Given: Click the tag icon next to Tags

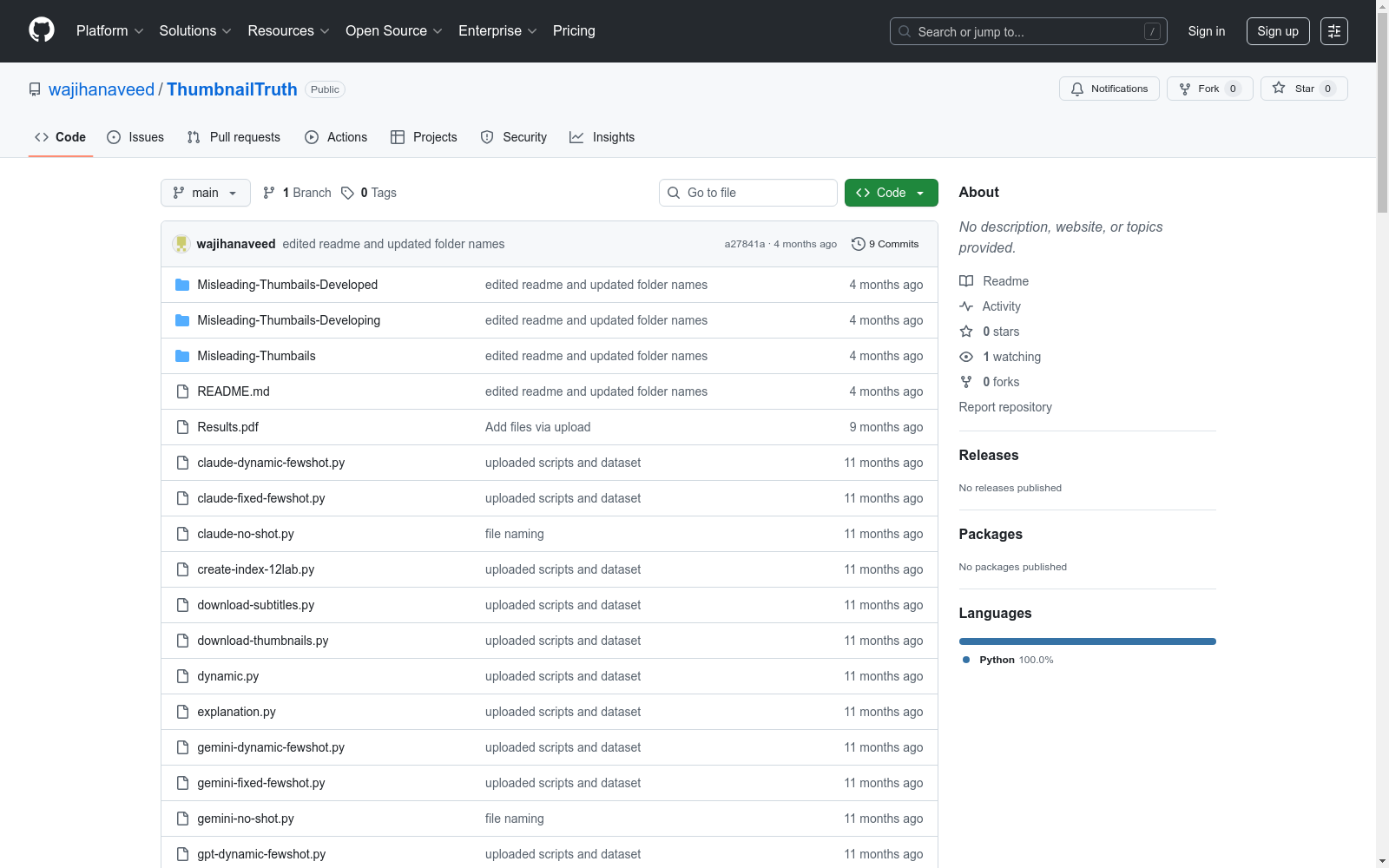Looking at the screenshot, I should 347,193.
